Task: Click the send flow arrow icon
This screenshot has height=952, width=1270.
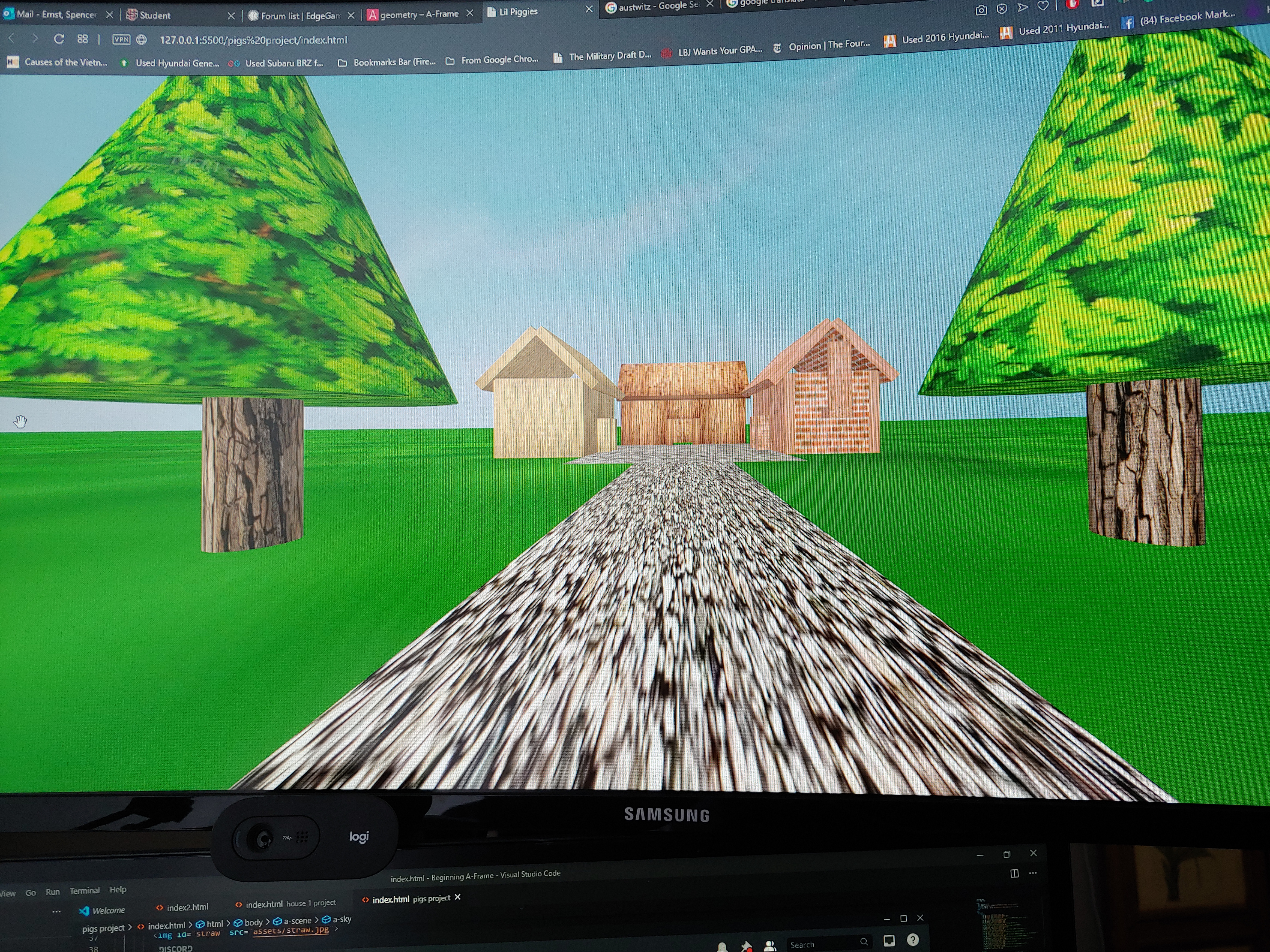Action: point(1022,7)
